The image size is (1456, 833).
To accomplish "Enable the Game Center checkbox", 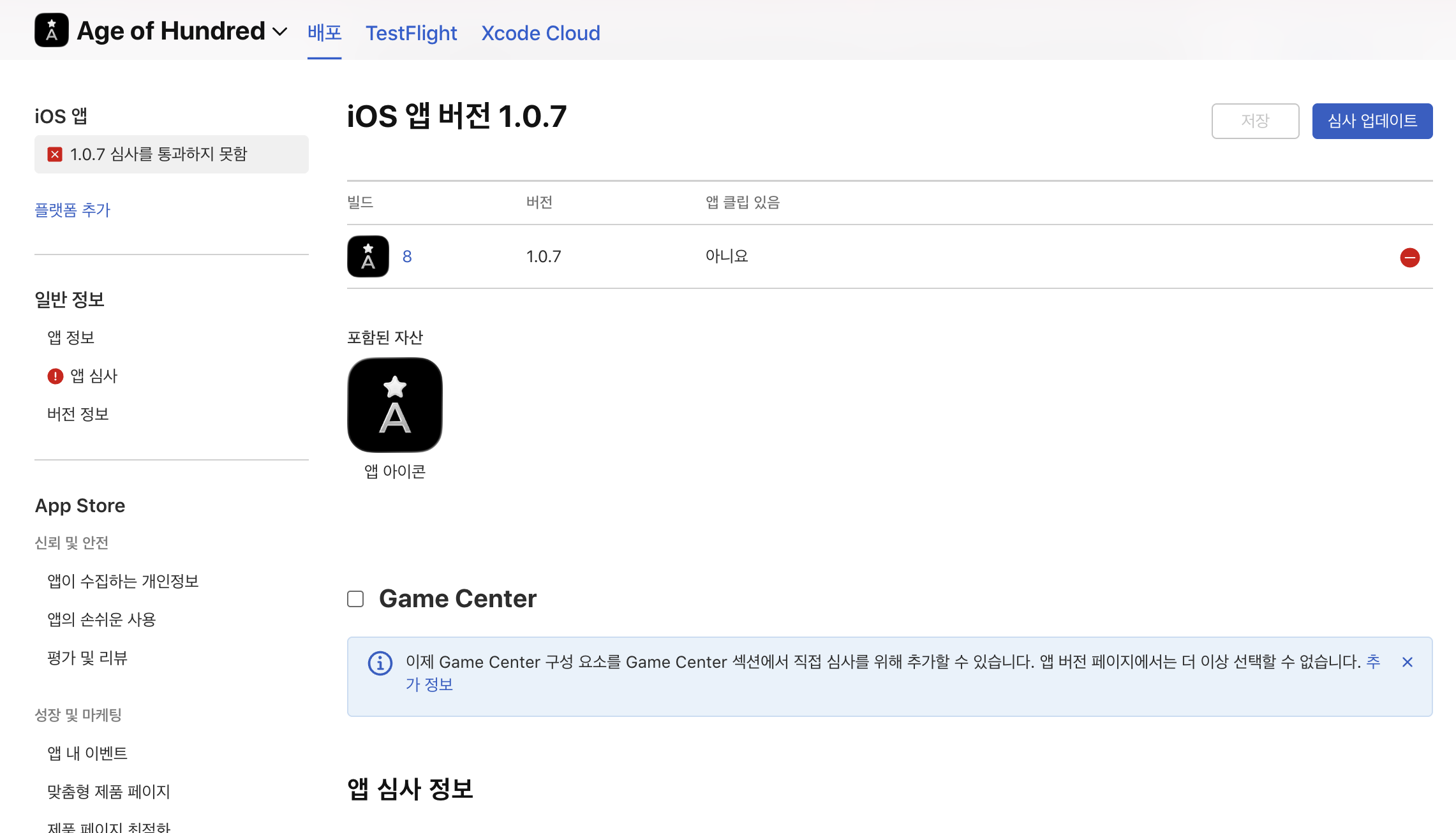I will (355, 599).
